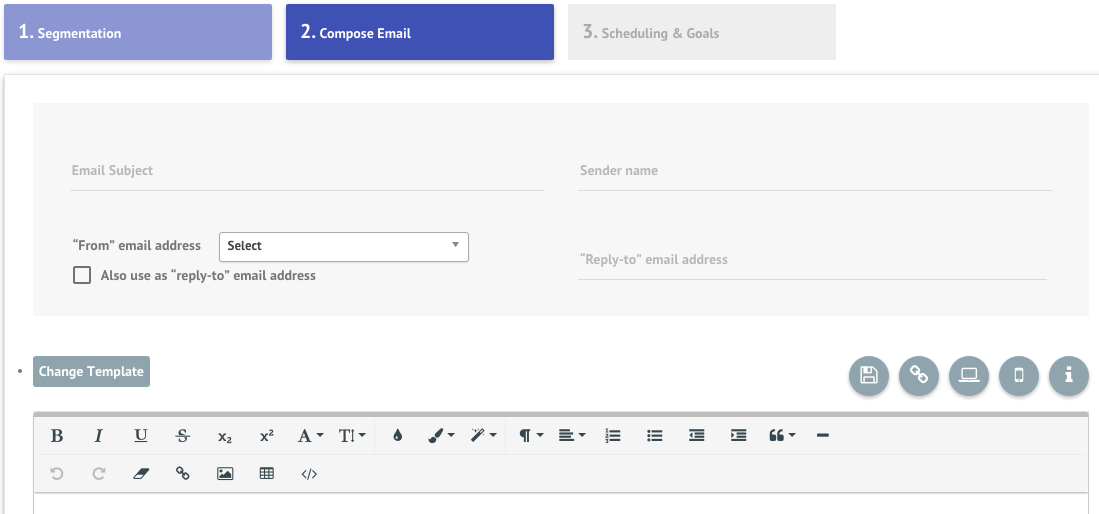Image resolution: width=1099 pixels, height=514 pixels.
Task: Increase indent of paragraph
Action: tap(738, 435)
